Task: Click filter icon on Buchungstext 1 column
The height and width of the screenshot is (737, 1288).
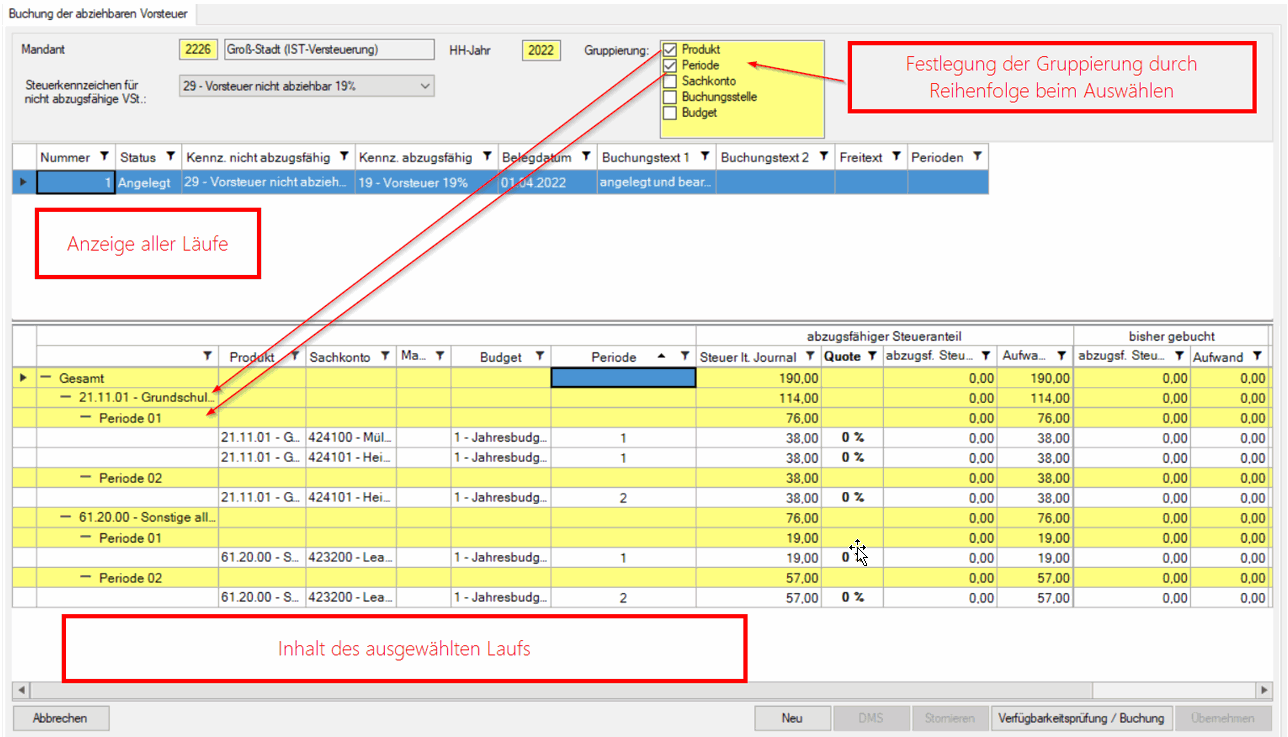Action: 705,157
